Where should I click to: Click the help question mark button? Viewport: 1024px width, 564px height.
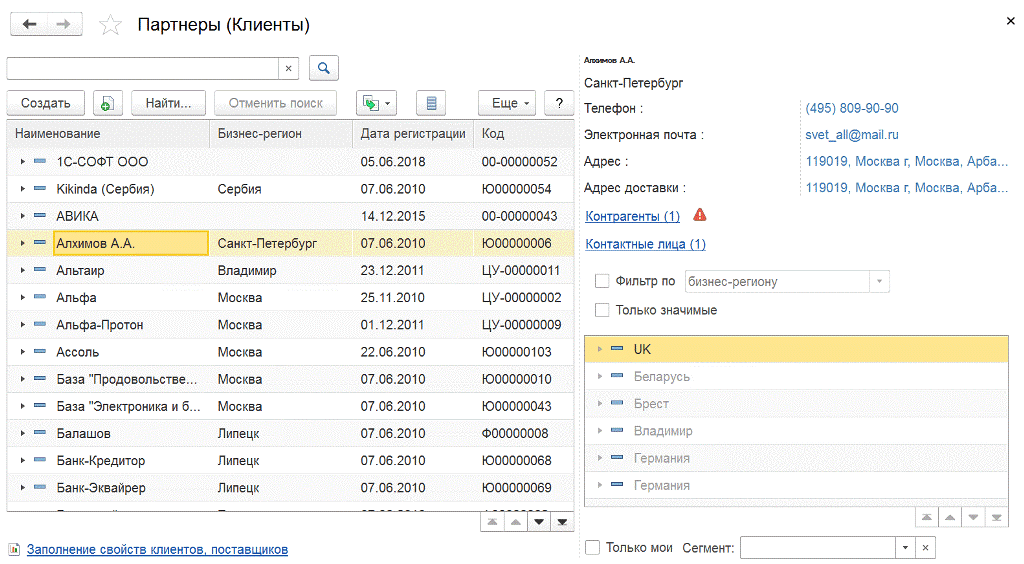point(559,103)
